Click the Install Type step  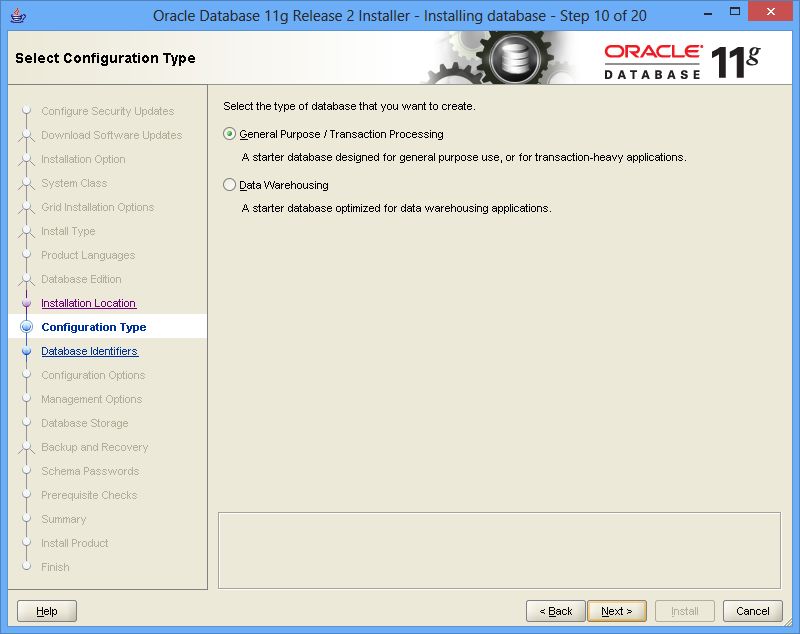click(68, 231)
